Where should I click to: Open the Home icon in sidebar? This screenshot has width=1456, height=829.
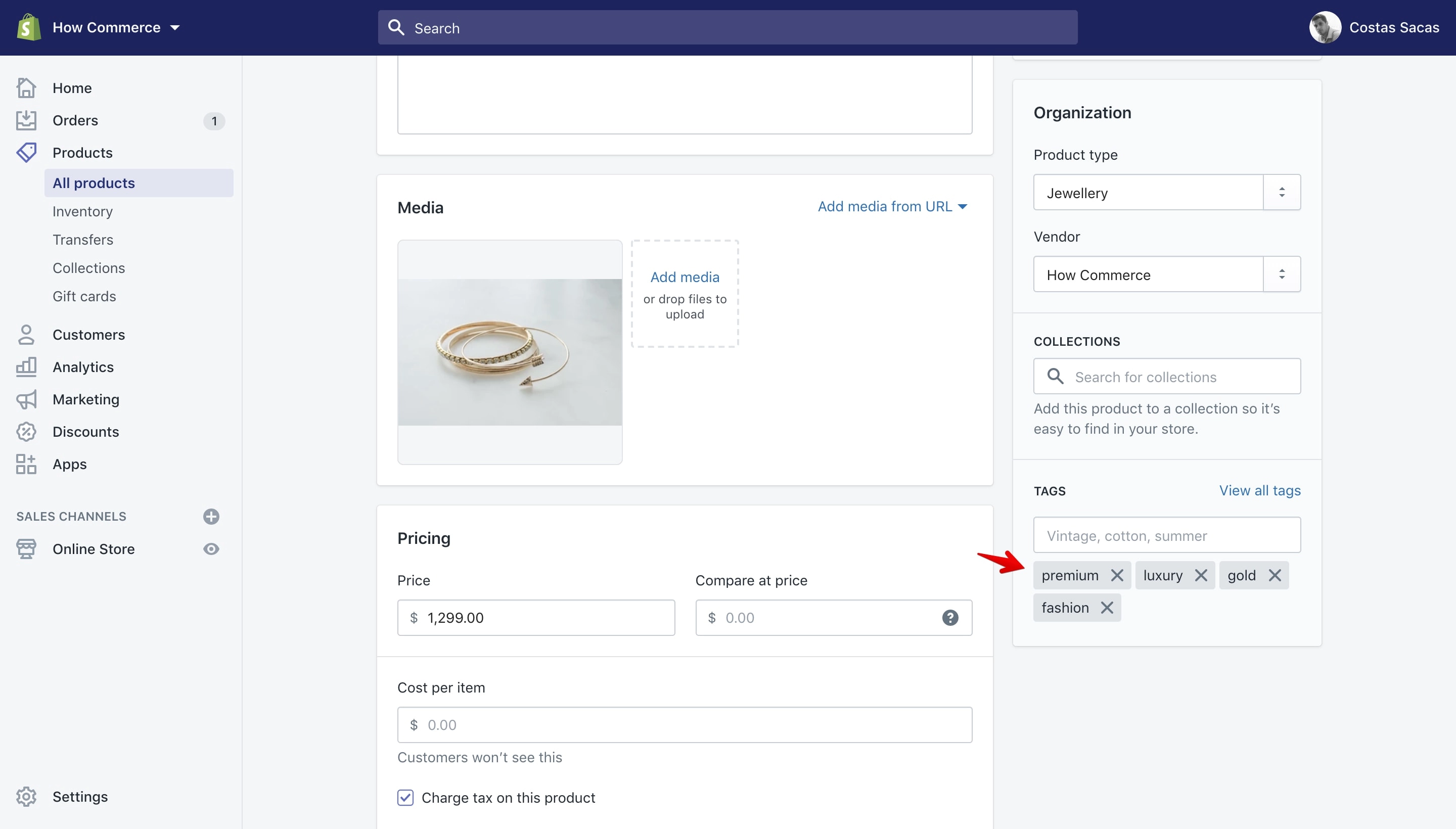click(x=26, y=87)
